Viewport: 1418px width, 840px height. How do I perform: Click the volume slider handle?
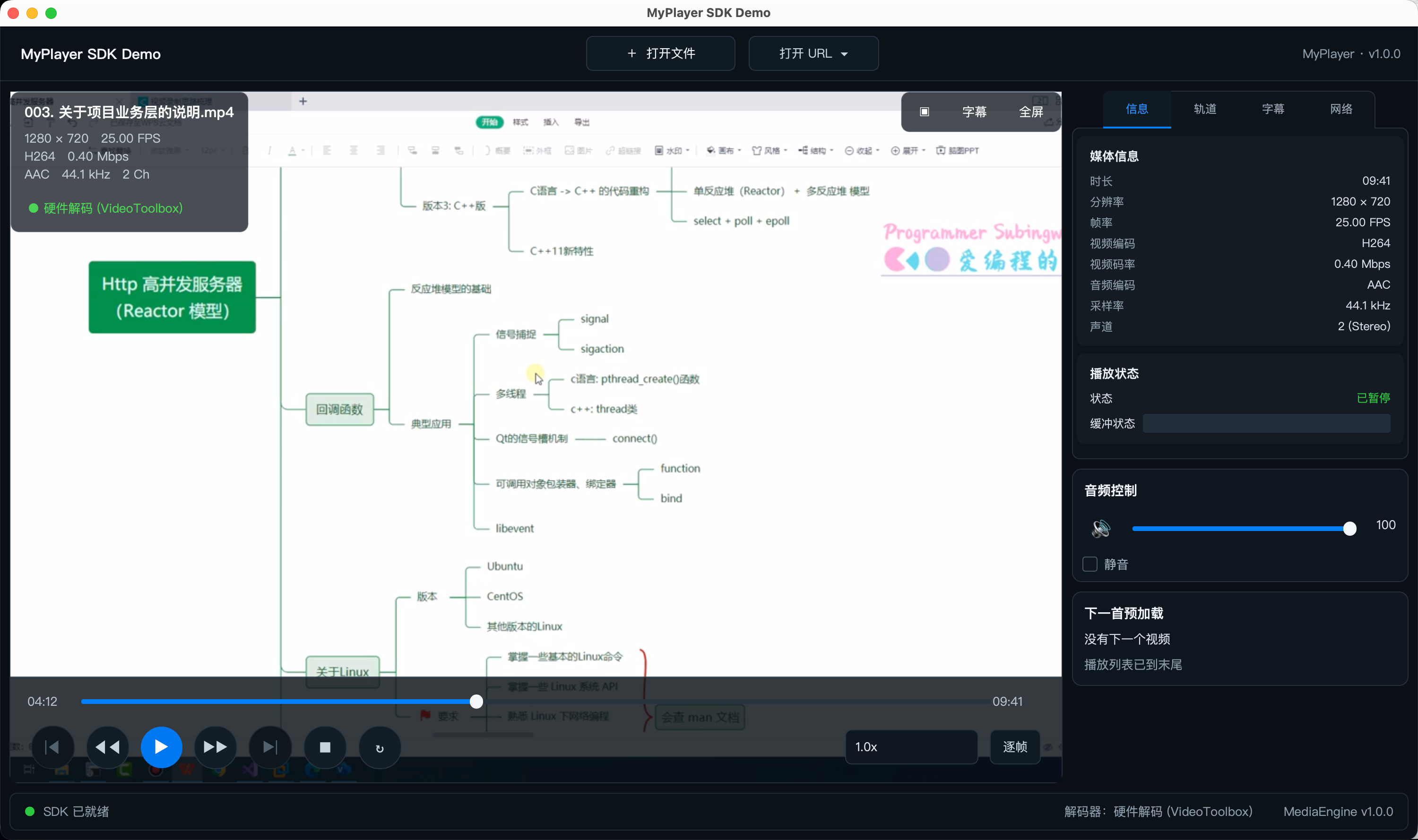click(x=1349, y=528)
